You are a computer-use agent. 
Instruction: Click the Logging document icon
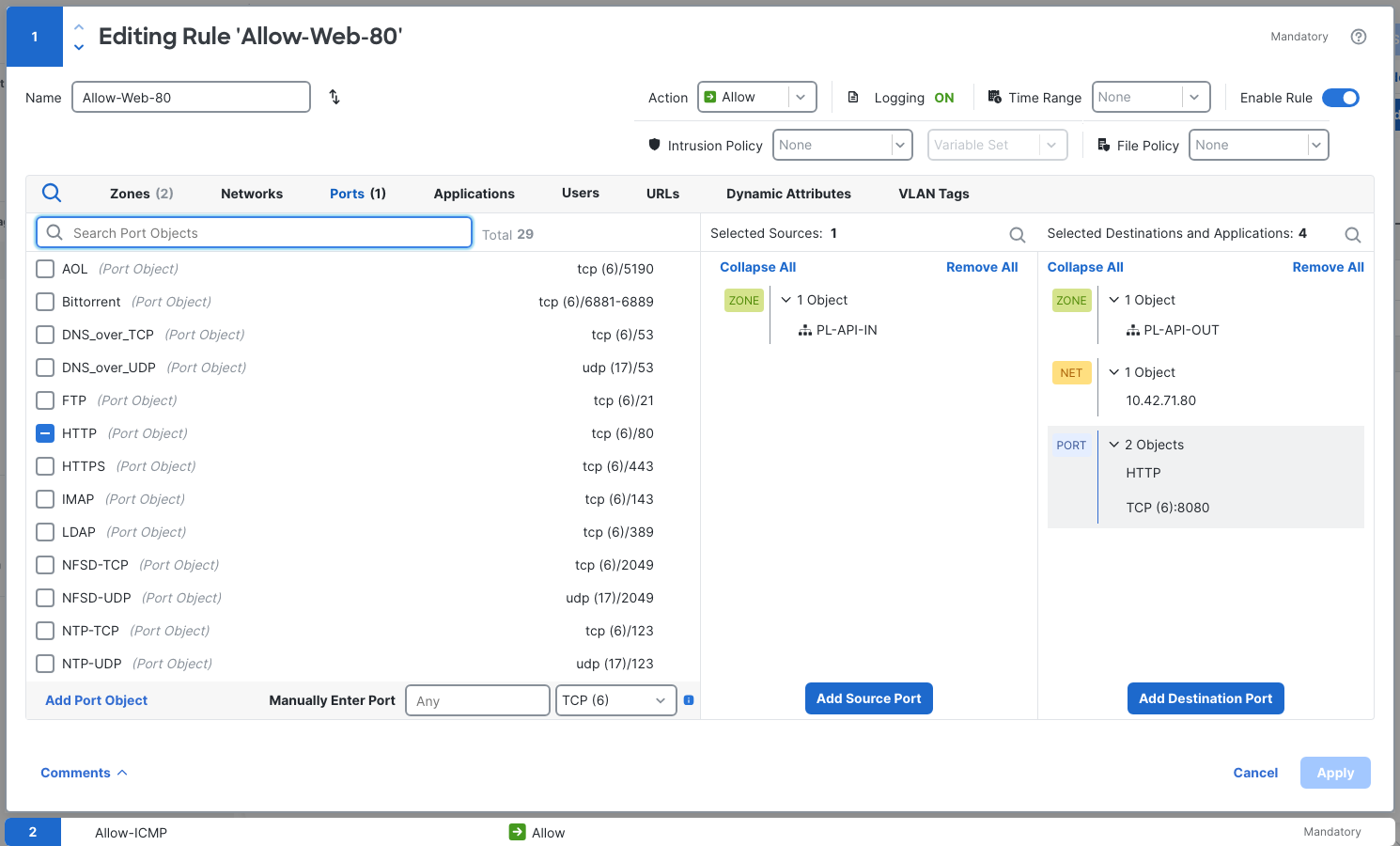pos(853,97)
